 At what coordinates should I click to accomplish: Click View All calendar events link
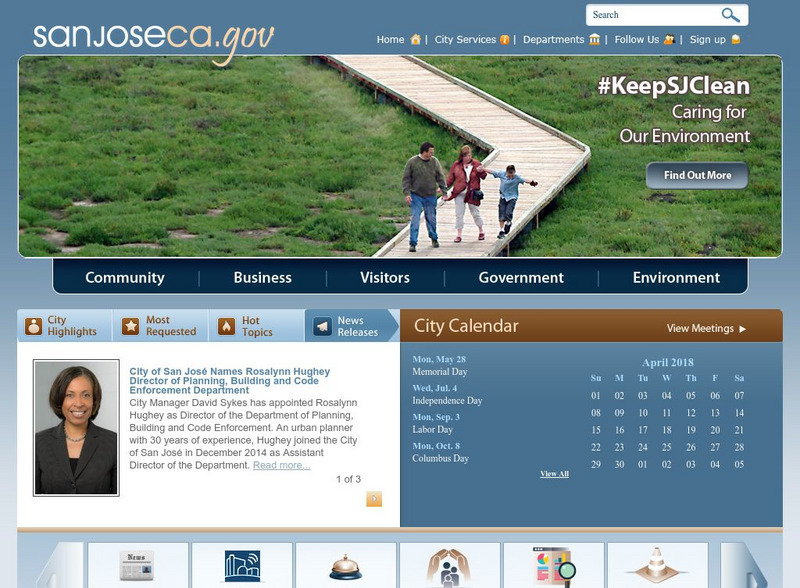pyautogui.click(x=554, y=474)
